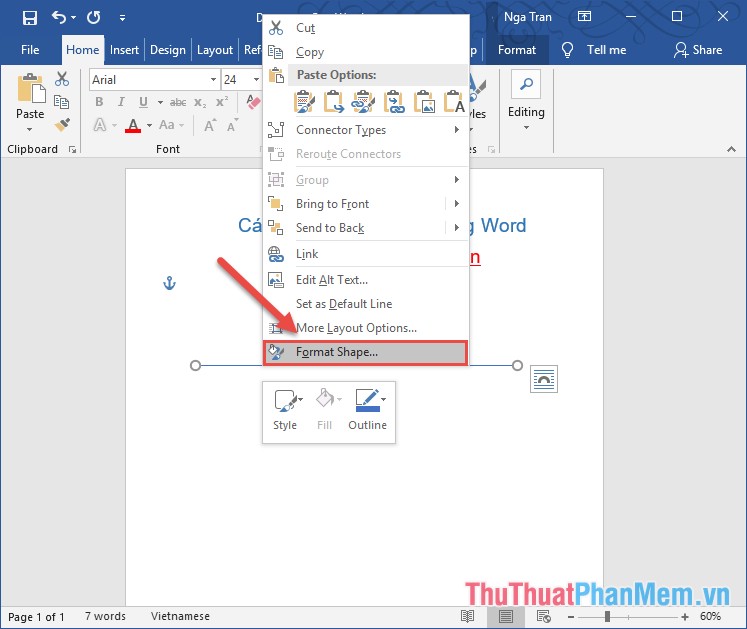Click Clear All Formatting eraser icon

tap(253, 101)
